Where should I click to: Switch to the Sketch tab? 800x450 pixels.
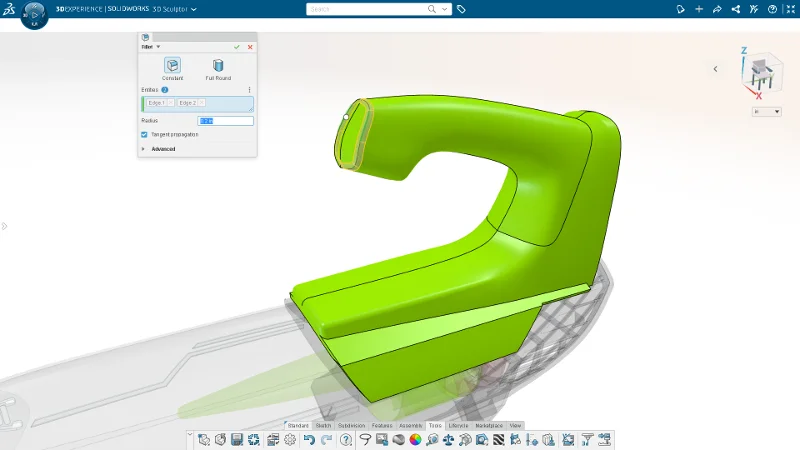324,426
